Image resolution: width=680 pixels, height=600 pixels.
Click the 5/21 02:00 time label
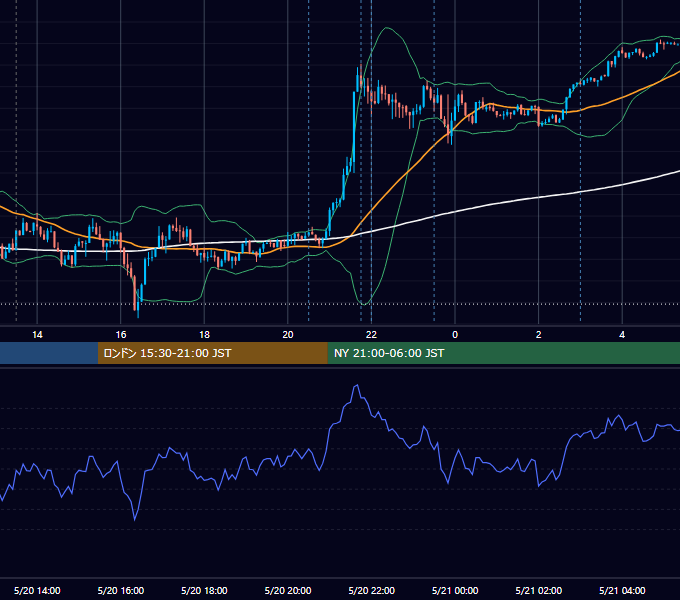(539, 590)
